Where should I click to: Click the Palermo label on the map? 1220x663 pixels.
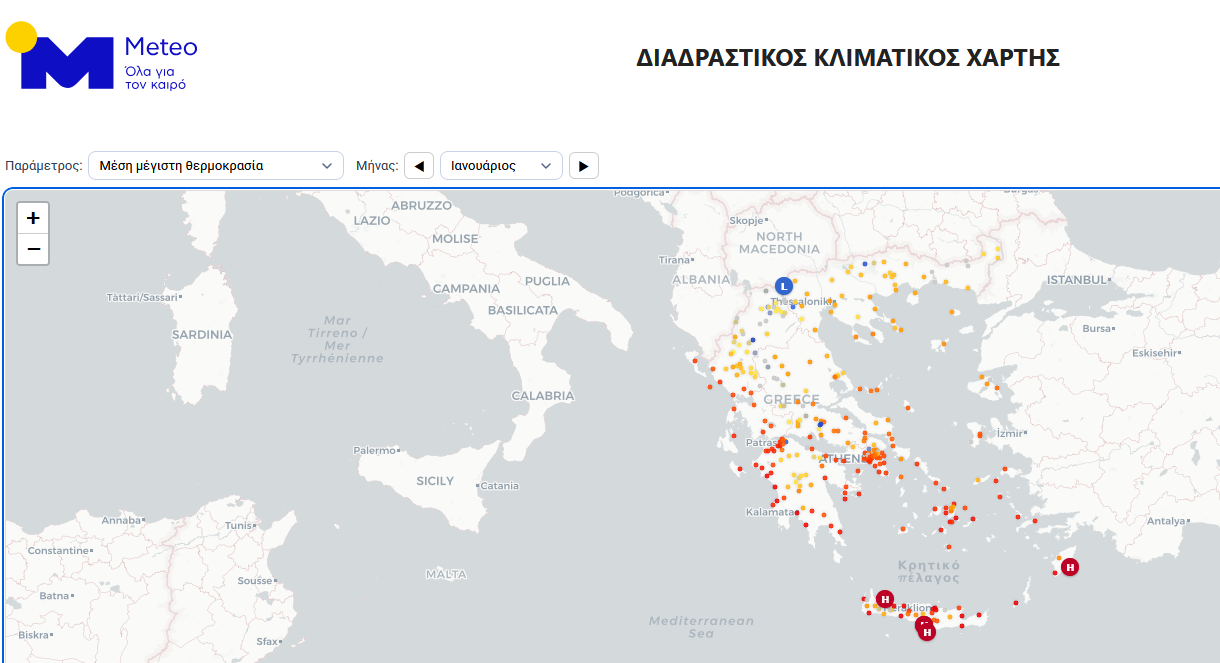tap(374, 450)
